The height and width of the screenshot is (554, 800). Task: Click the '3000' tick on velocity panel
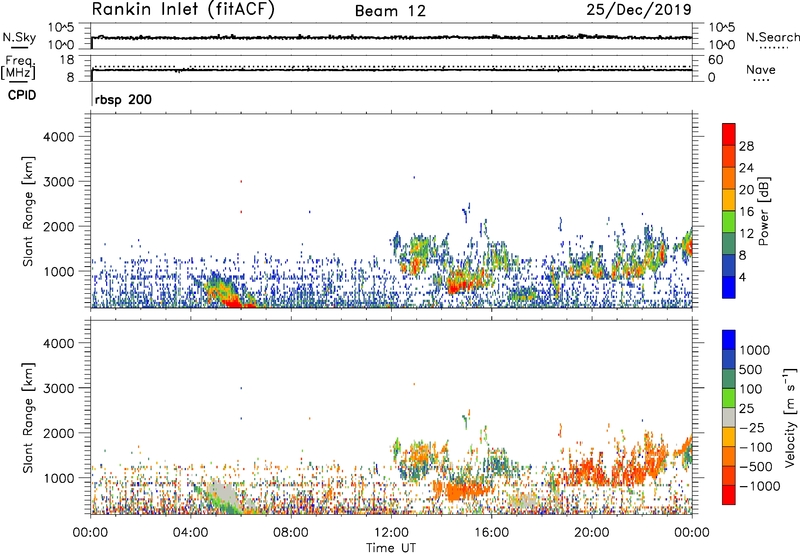(x=58, y=388)
